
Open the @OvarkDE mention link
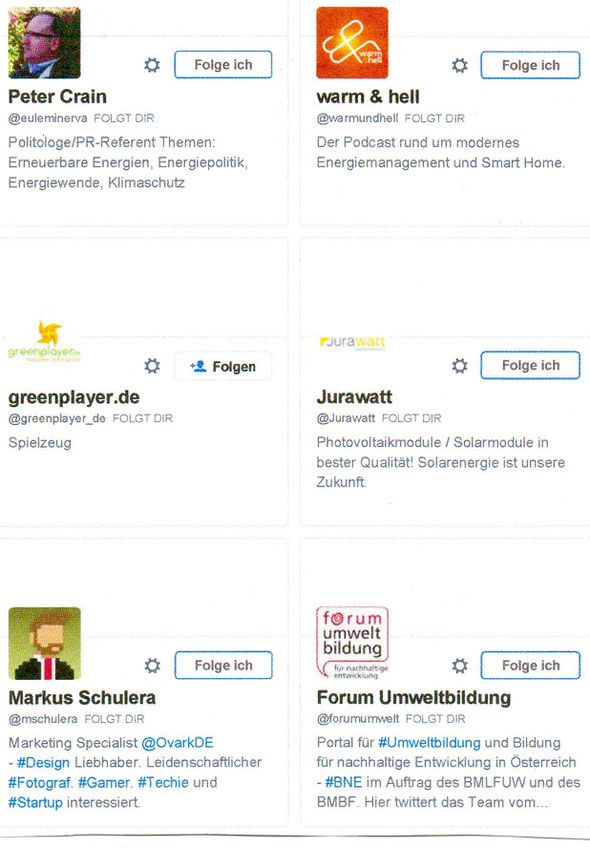pyautogui.click(x=177, y=743)
